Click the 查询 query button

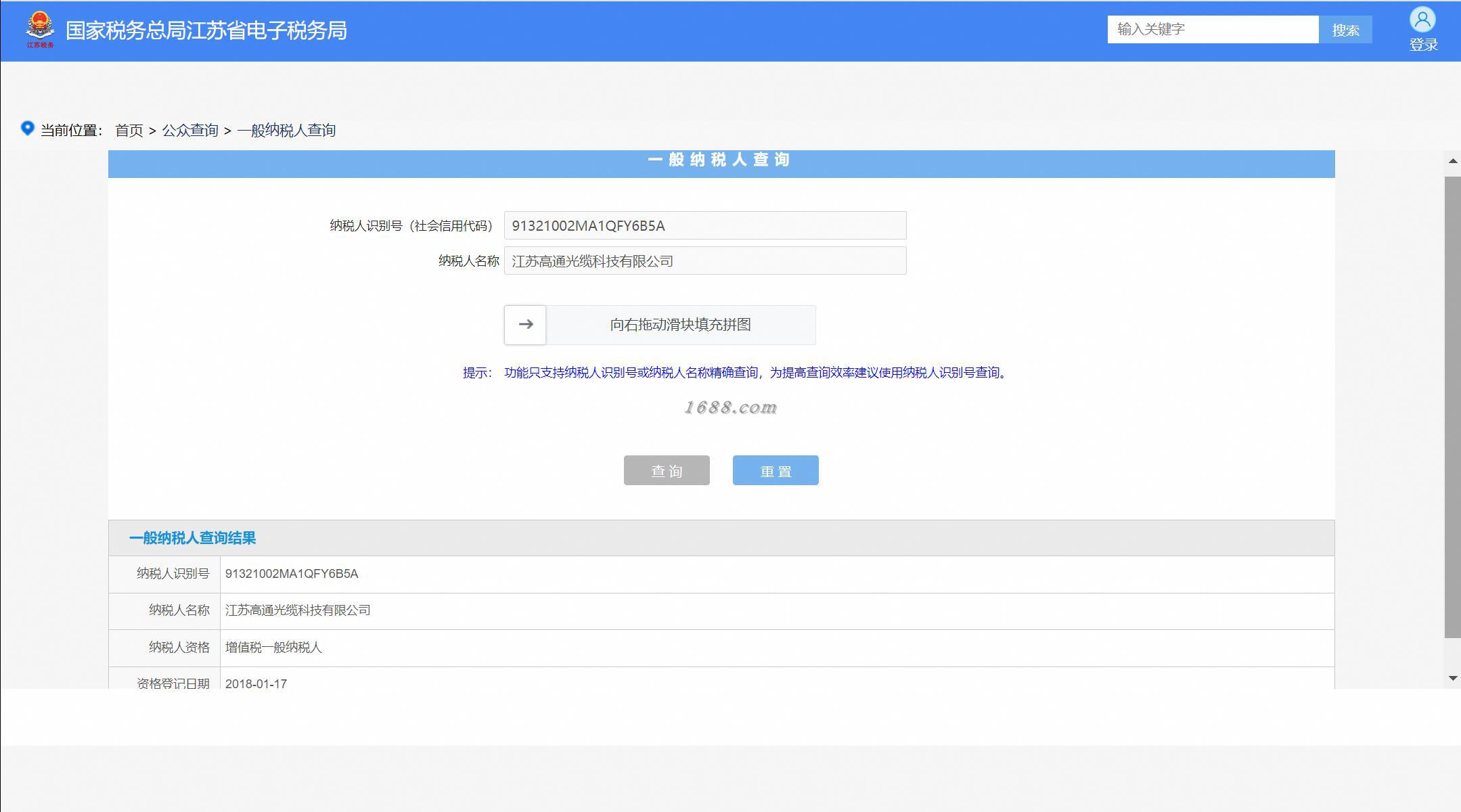667,470
